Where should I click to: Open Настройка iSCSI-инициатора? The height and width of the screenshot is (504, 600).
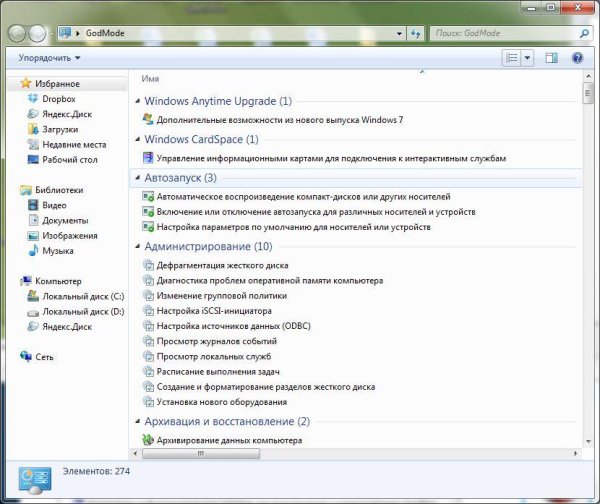[214, 311]
